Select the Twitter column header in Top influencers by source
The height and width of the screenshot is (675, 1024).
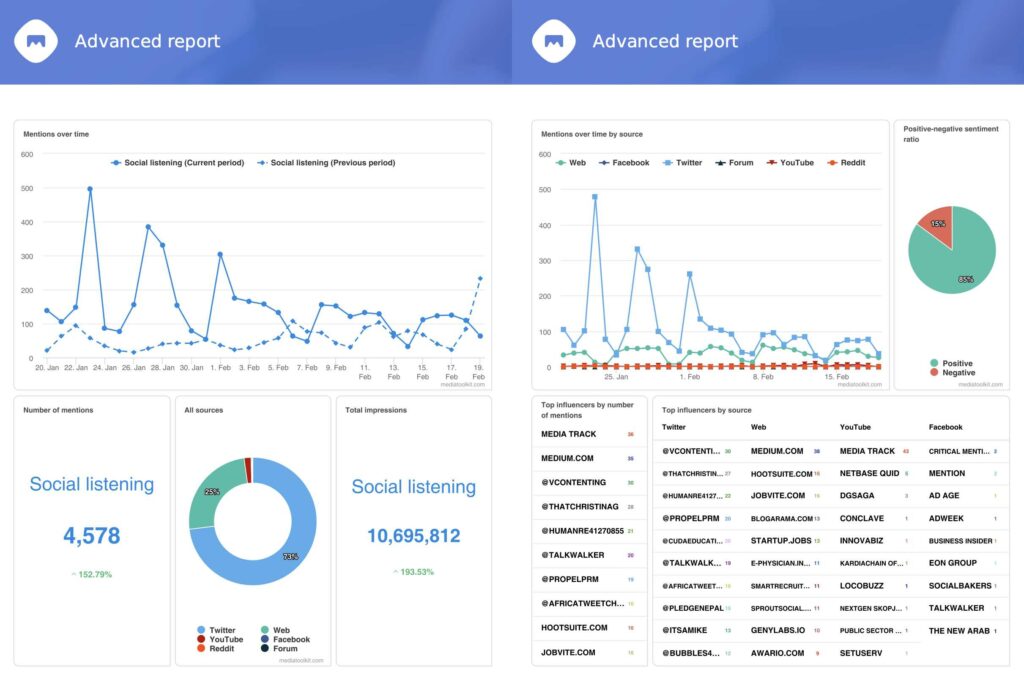673,427
